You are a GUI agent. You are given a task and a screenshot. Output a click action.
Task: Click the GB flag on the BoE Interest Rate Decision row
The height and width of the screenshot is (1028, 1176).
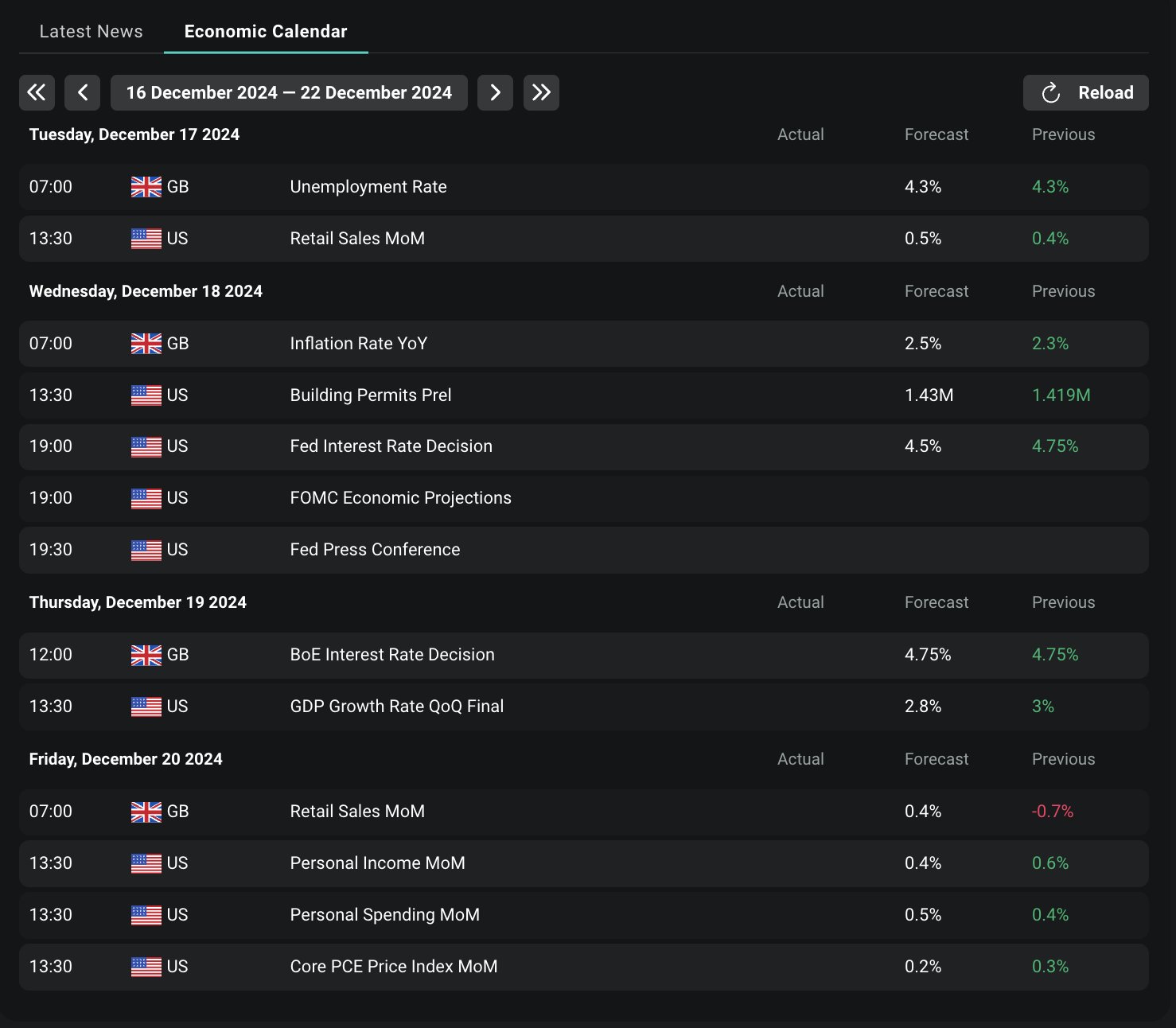click(146, 655)
